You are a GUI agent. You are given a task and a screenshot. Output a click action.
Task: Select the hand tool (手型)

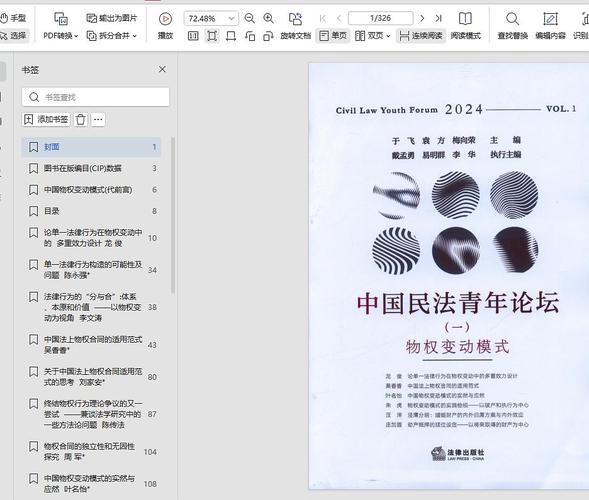tap(14, 18)
